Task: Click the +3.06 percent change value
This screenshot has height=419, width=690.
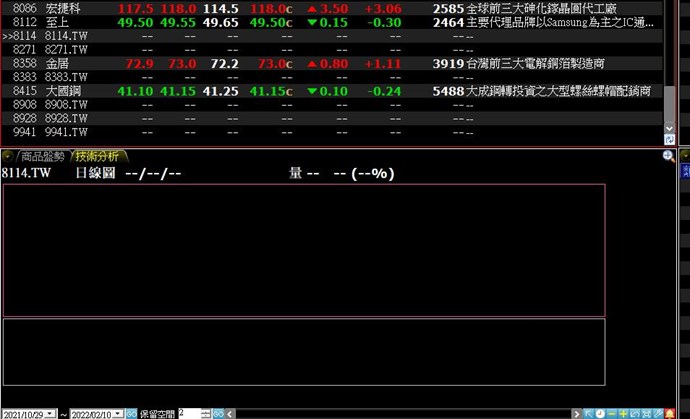Action: [x=383, y=8]
